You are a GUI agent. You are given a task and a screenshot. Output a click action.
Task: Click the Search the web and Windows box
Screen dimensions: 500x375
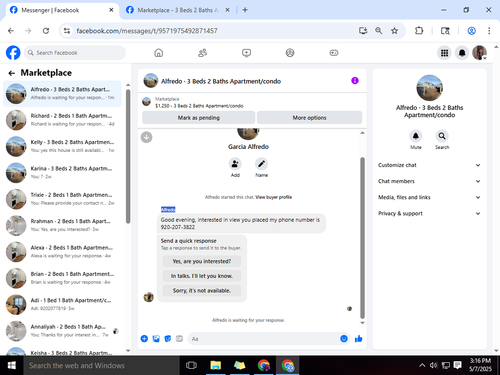(x=102, y=365)
